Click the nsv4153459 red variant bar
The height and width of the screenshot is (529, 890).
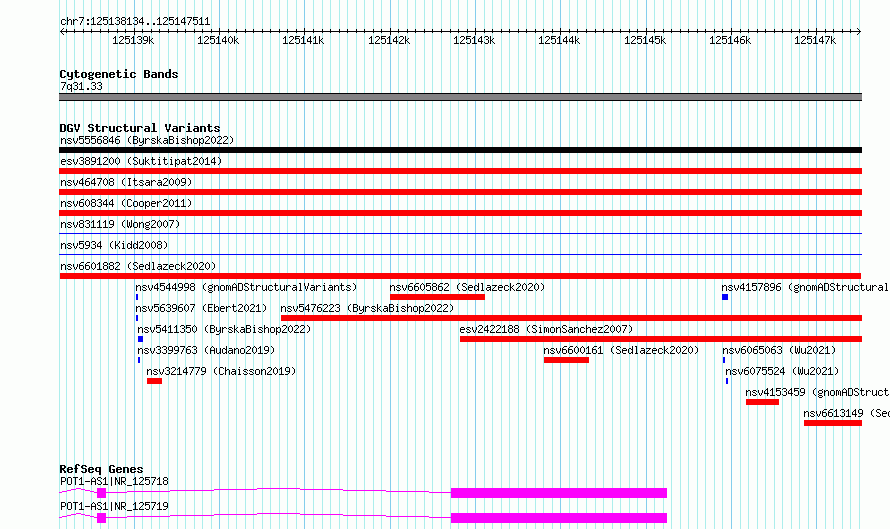[762, 402]
